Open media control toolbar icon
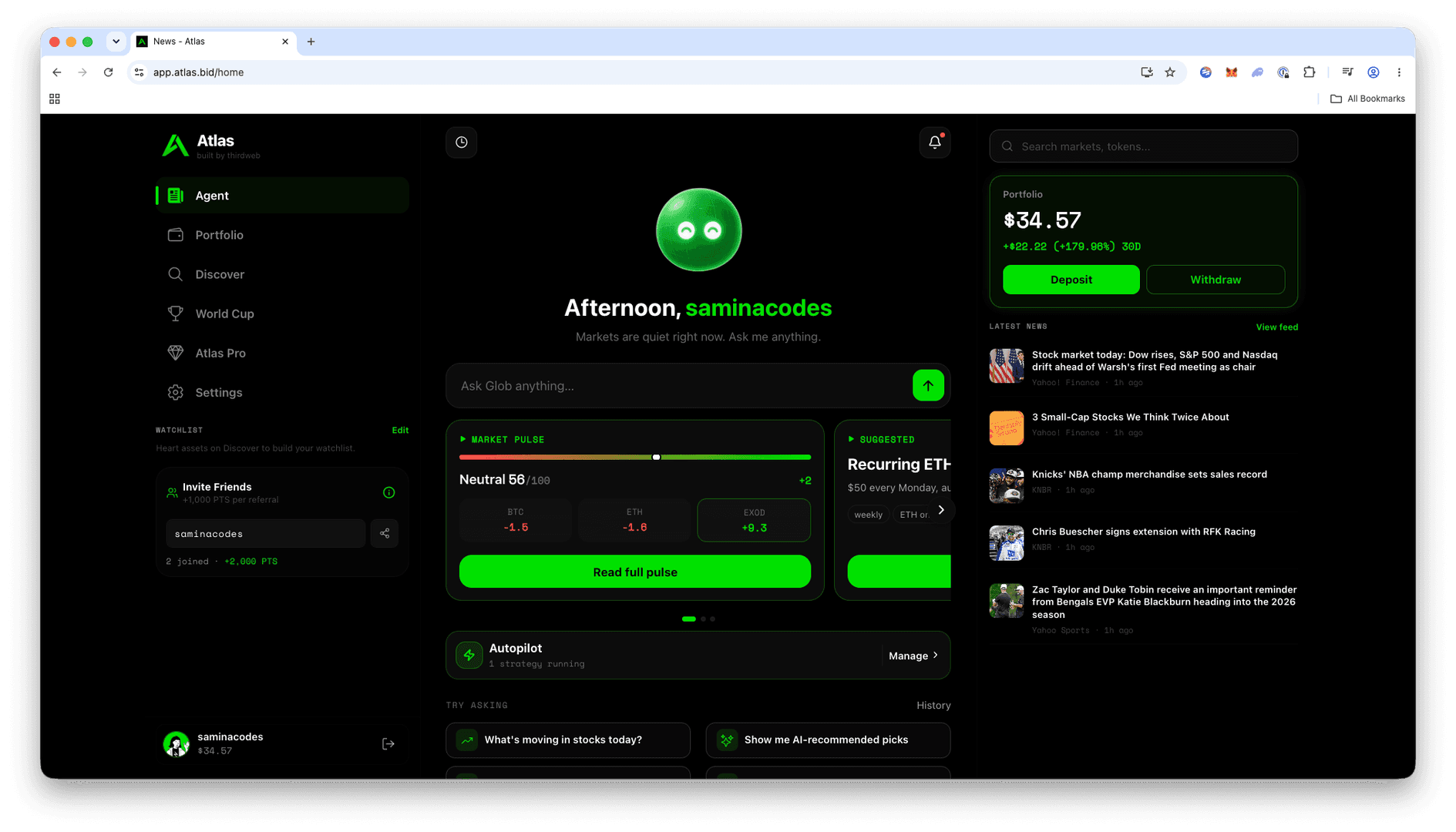The height and width of the screenshot is (832, 1456). point(1347,72)
